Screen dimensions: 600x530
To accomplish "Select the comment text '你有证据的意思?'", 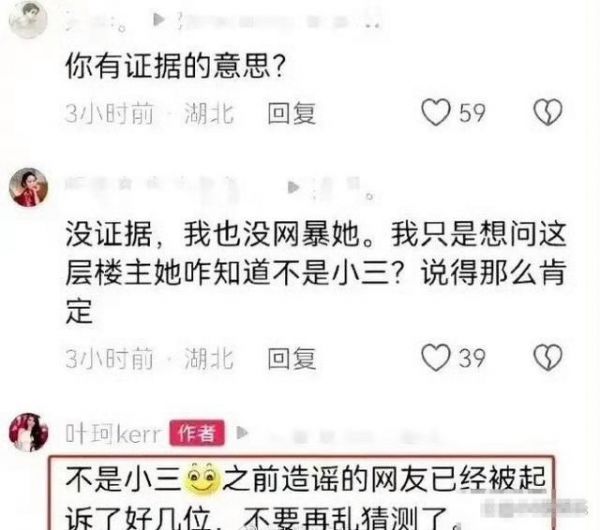I will (x=176, y=66).
